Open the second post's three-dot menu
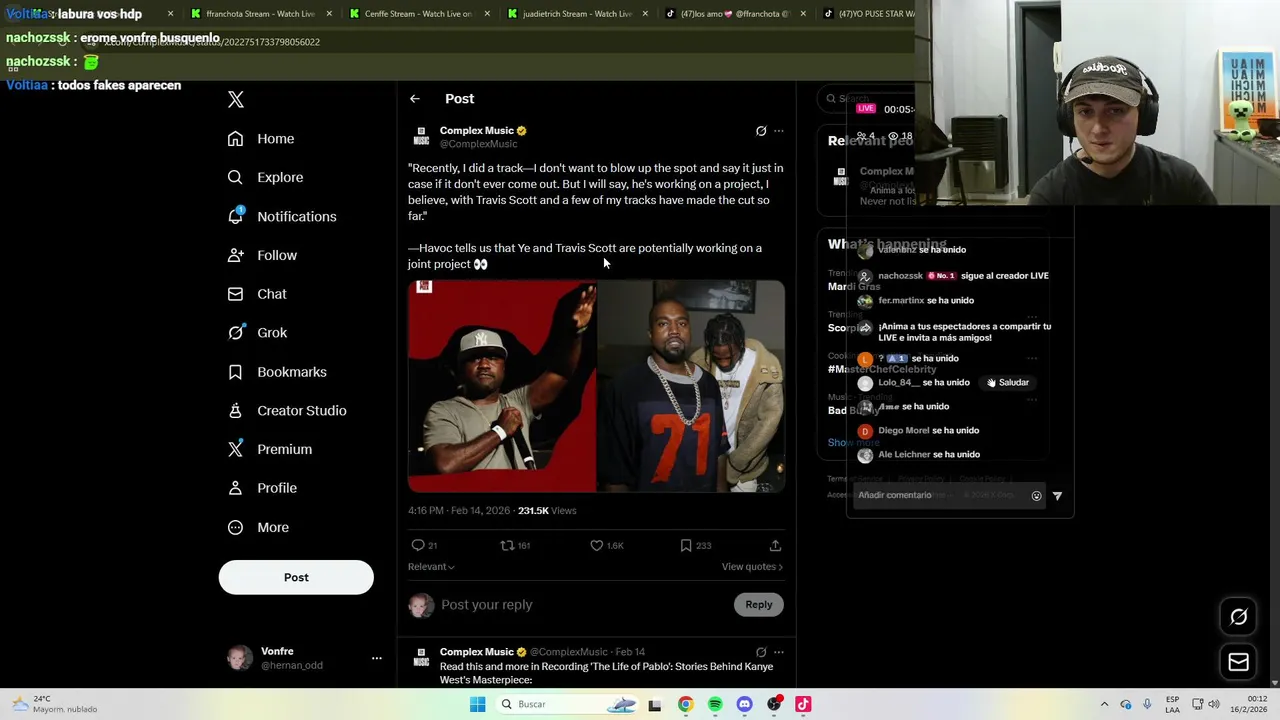The image size is (1280, 720). [x=779, y=652]
